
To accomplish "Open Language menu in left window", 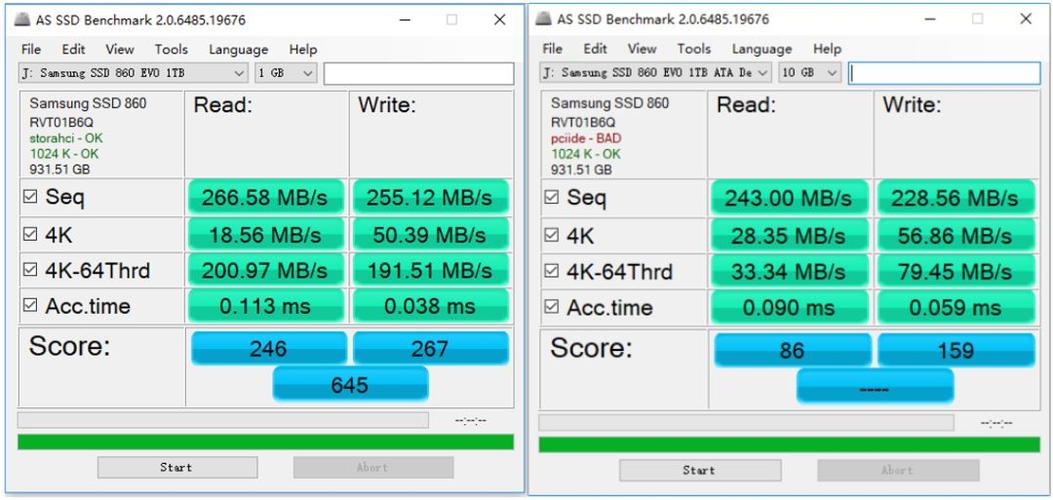I will [238, 50].
